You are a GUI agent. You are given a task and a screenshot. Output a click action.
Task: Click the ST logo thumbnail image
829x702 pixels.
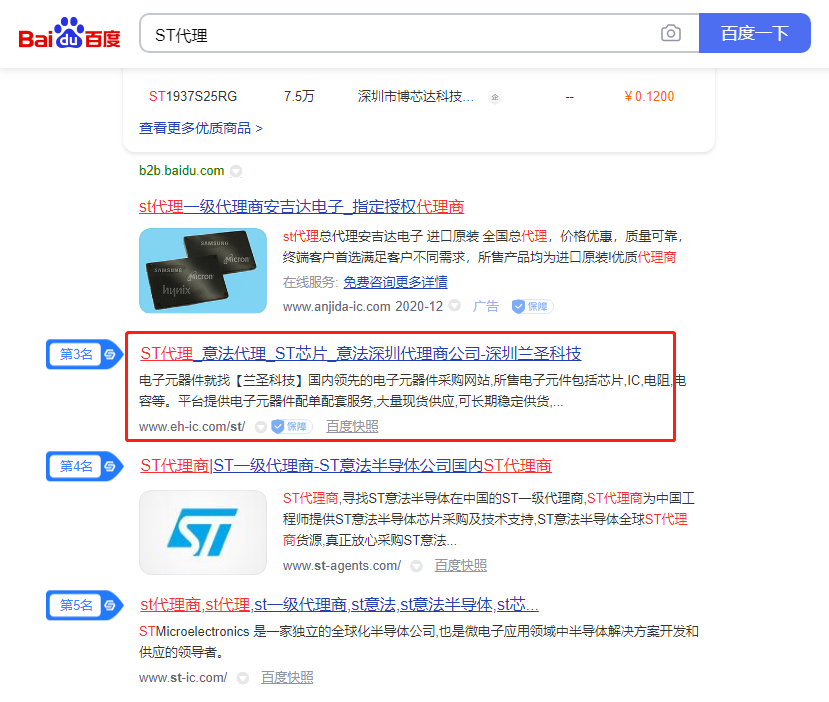click(x=203, y=532)
